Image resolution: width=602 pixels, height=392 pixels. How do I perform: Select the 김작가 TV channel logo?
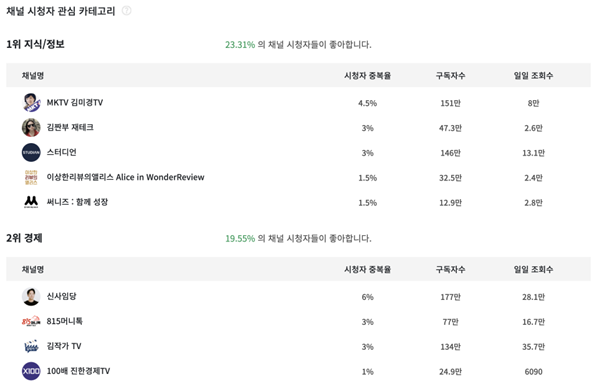(x=31, y=346)
